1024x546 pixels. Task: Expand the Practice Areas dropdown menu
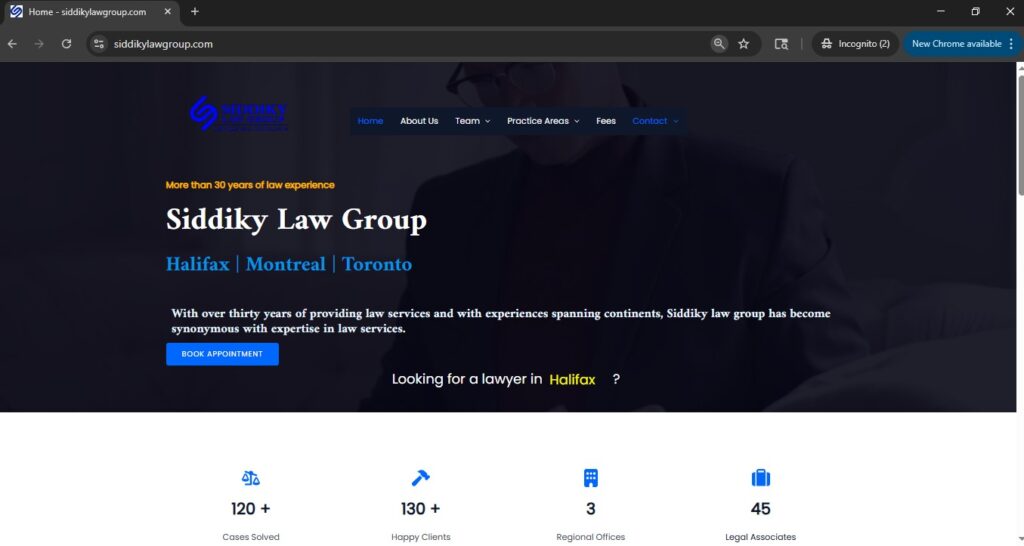point(543,121)
